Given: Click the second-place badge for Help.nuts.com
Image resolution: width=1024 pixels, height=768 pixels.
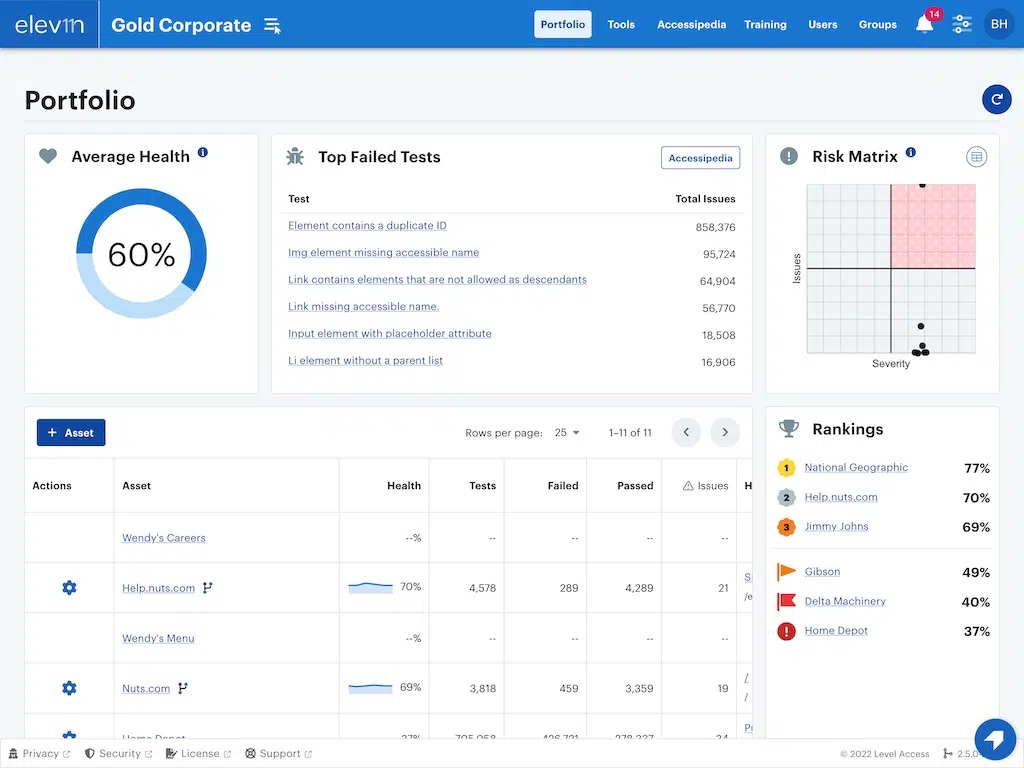Looking at the screenshot, I should click(x=786, y=497).
